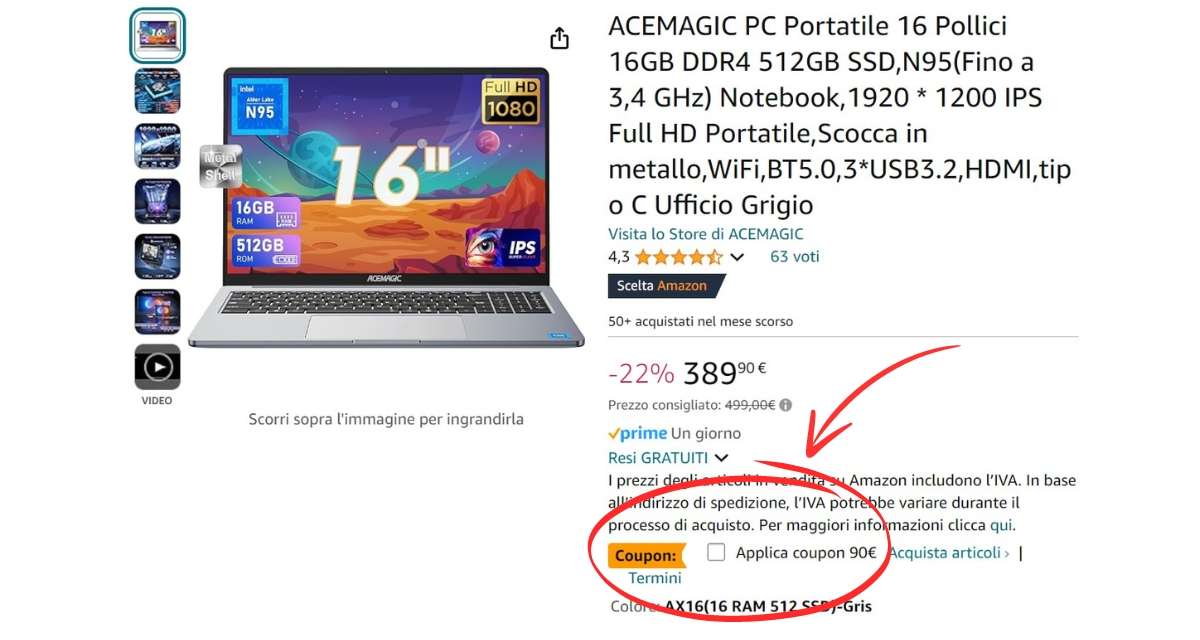Open Visita lo Store di ACEMAGIC link

click(706, 233)
